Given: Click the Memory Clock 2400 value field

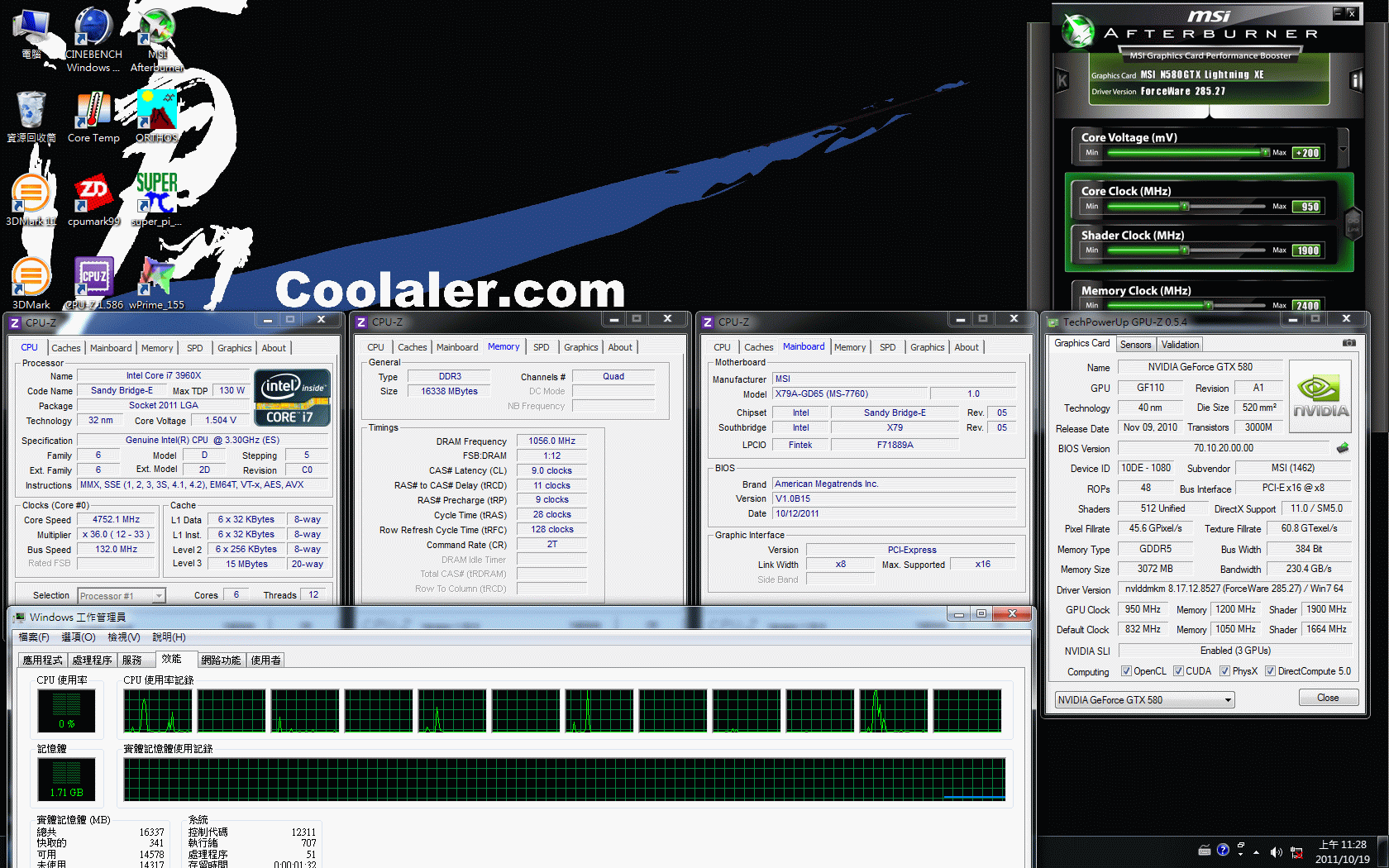Looking at the screenshot, I should [1307, 306].
